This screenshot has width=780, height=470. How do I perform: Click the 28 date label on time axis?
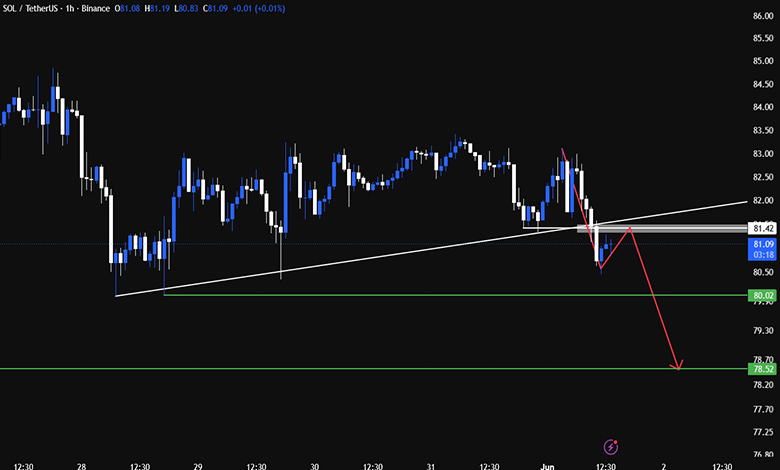point(81,467)
